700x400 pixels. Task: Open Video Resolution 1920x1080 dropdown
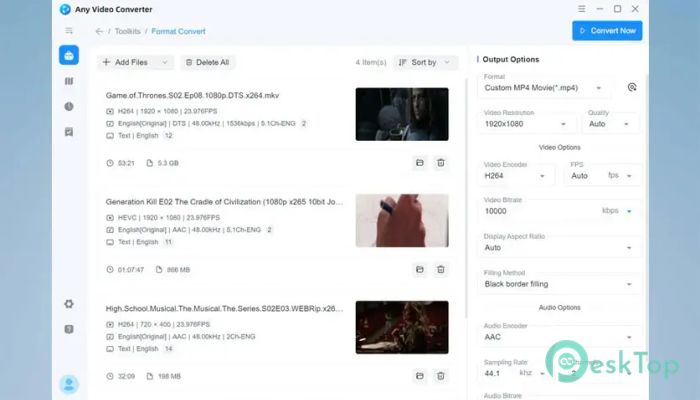[525, 124]
